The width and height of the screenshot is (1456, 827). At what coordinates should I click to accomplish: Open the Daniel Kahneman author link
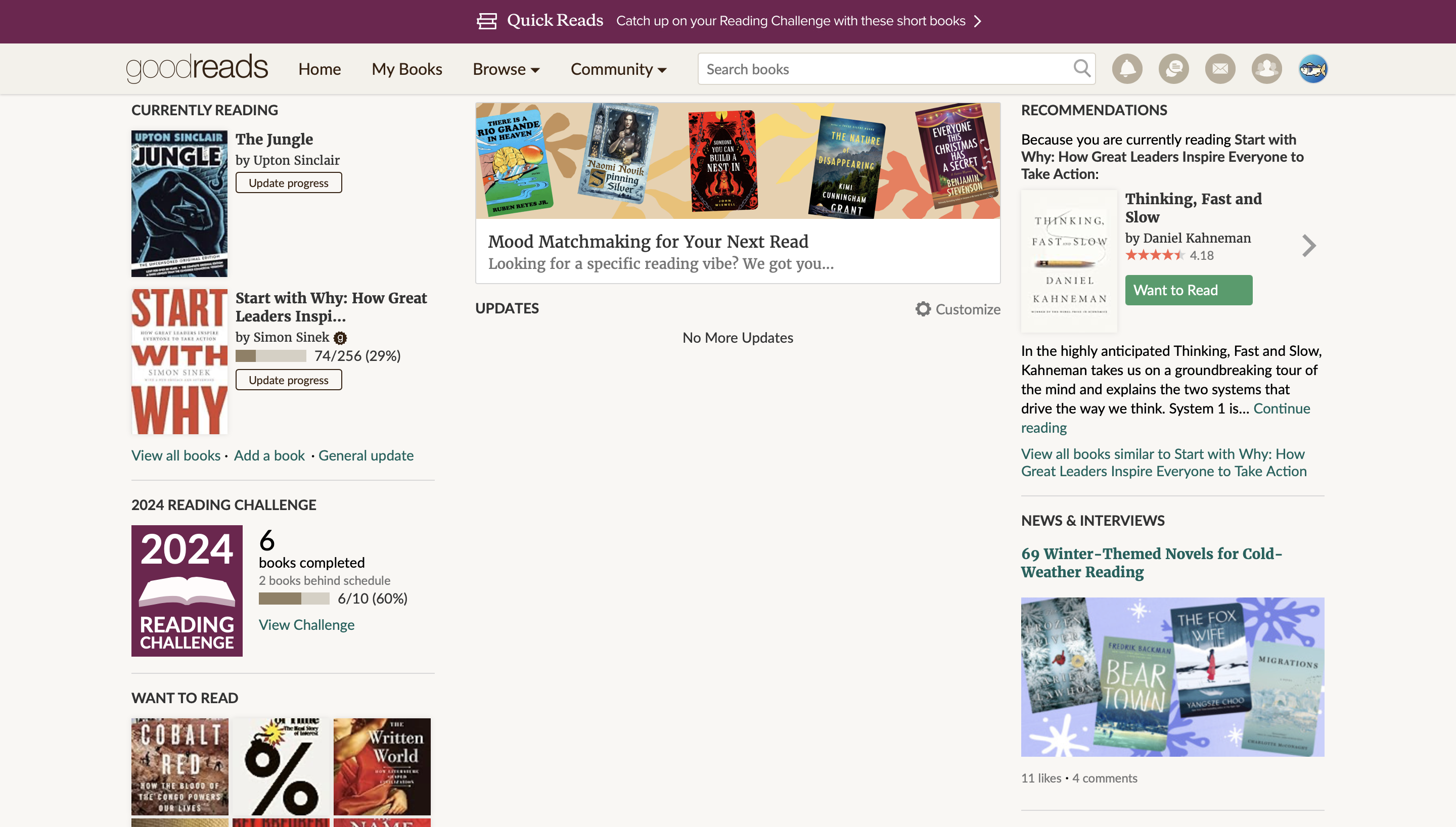coord(1197,239)
